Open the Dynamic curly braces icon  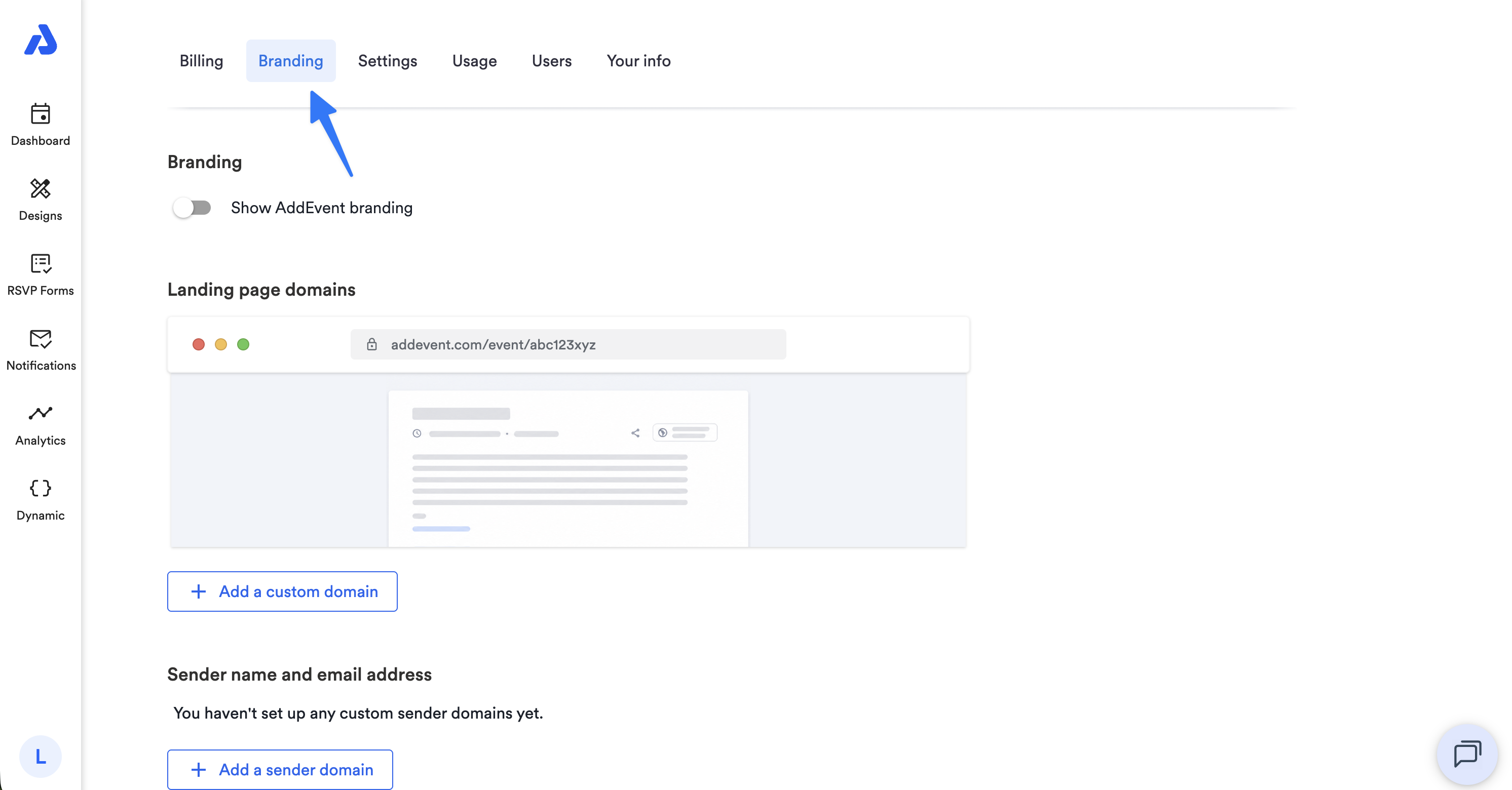(x=41, y=488)
